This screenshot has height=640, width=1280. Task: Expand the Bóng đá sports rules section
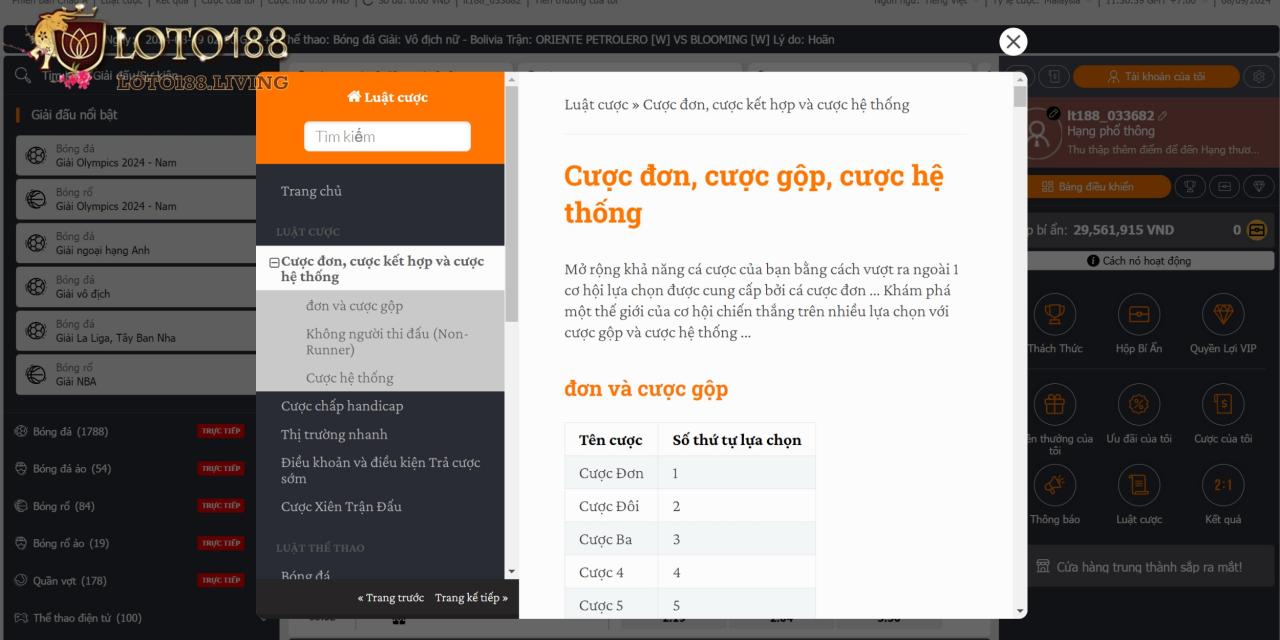305,576
